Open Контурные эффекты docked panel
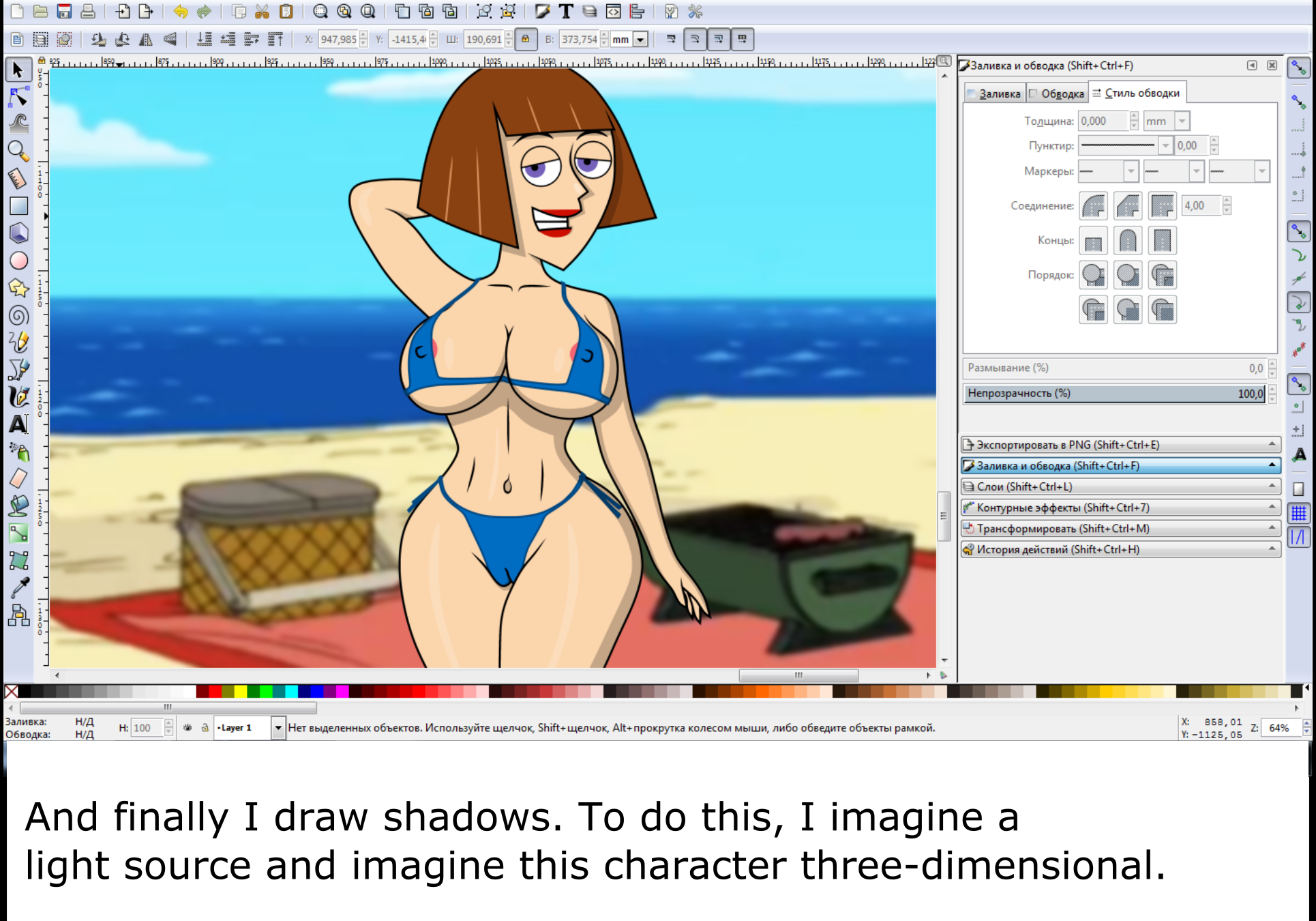The height and width of the screenshot is (921, 1316). click(1120, 508)
